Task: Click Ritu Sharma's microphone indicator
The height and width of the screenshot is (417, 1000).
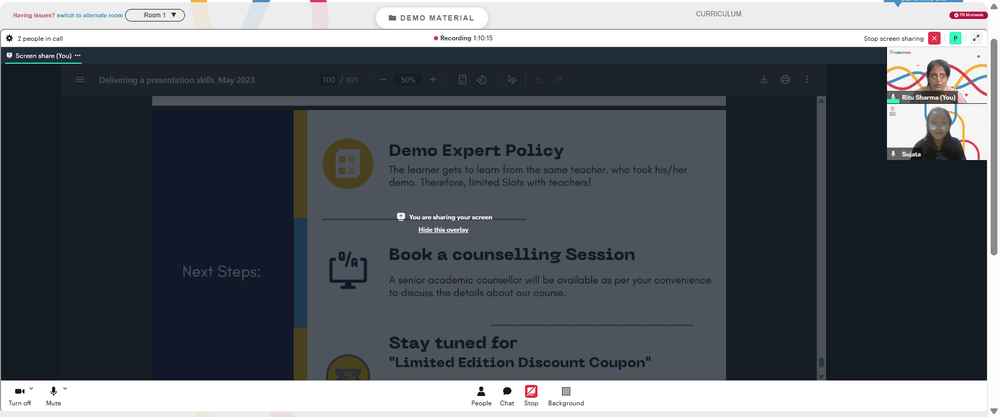Action: click(x=893, y=98)
